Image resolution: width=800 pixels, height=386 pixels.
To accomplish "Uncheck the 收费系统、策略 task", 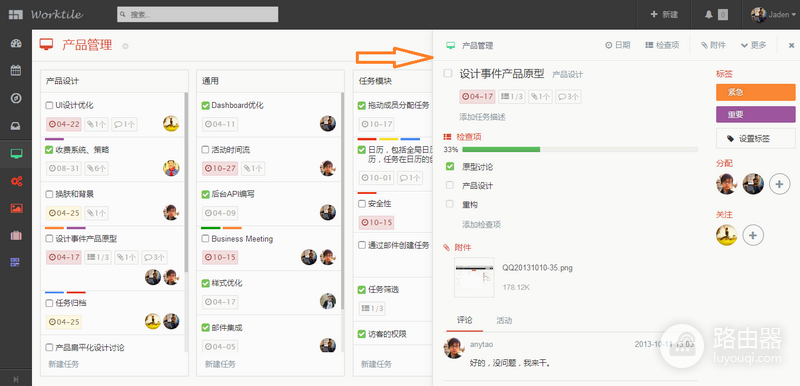I will tap(49, 150).
